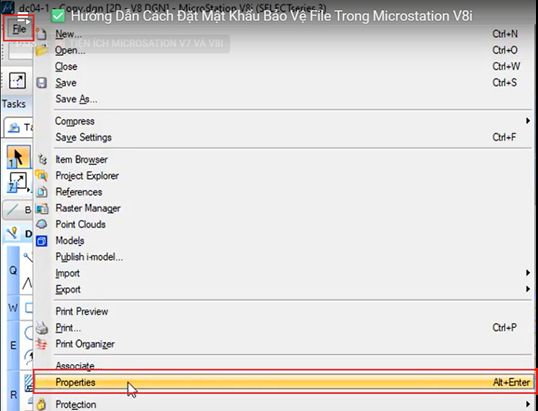The height and width of the screenshot is (411, 538).
Task: Click the References icon
Action: pyautogui.click(x=42, y=192)
